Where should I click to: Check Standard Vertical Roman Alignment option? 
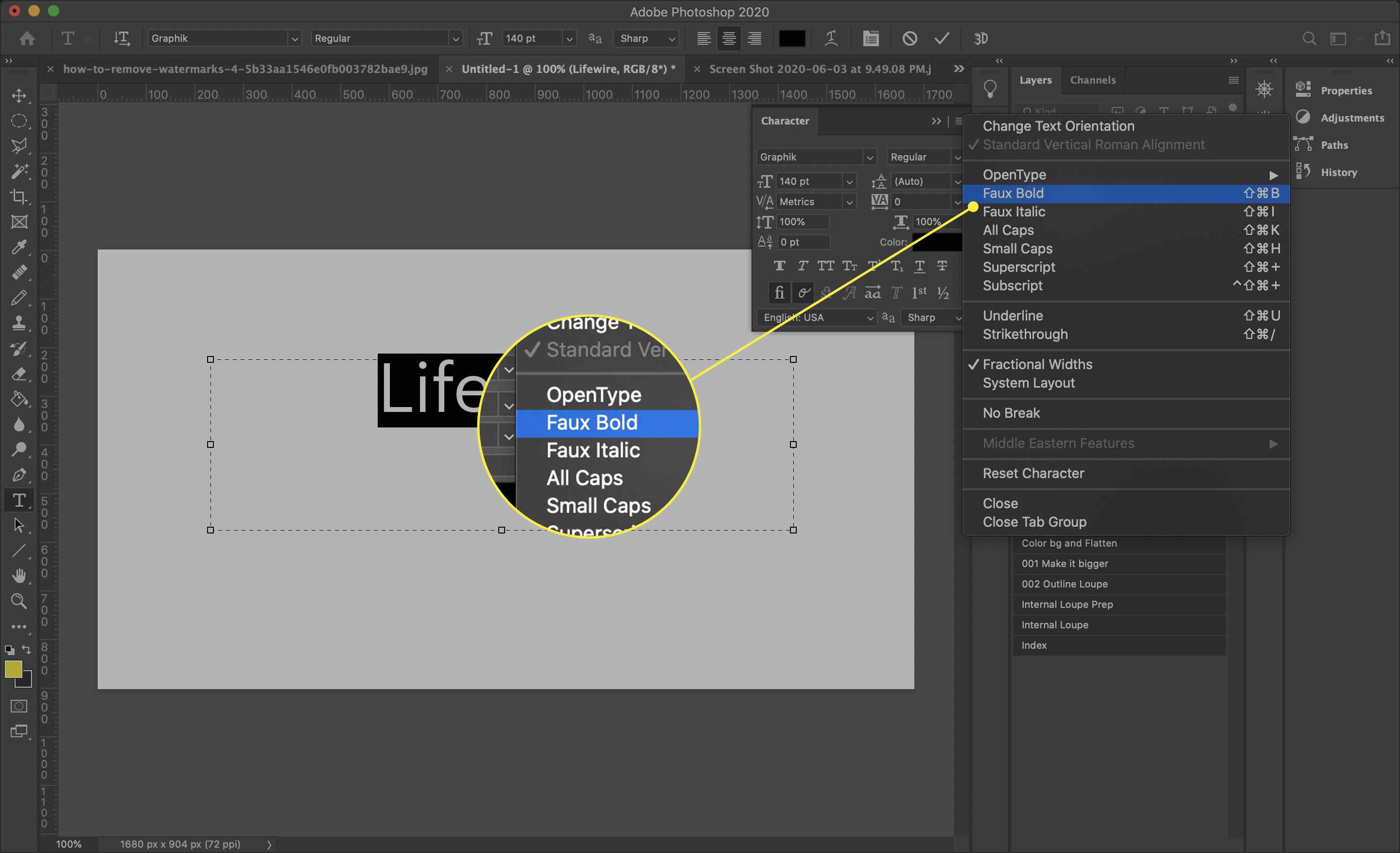point(1093,144)
